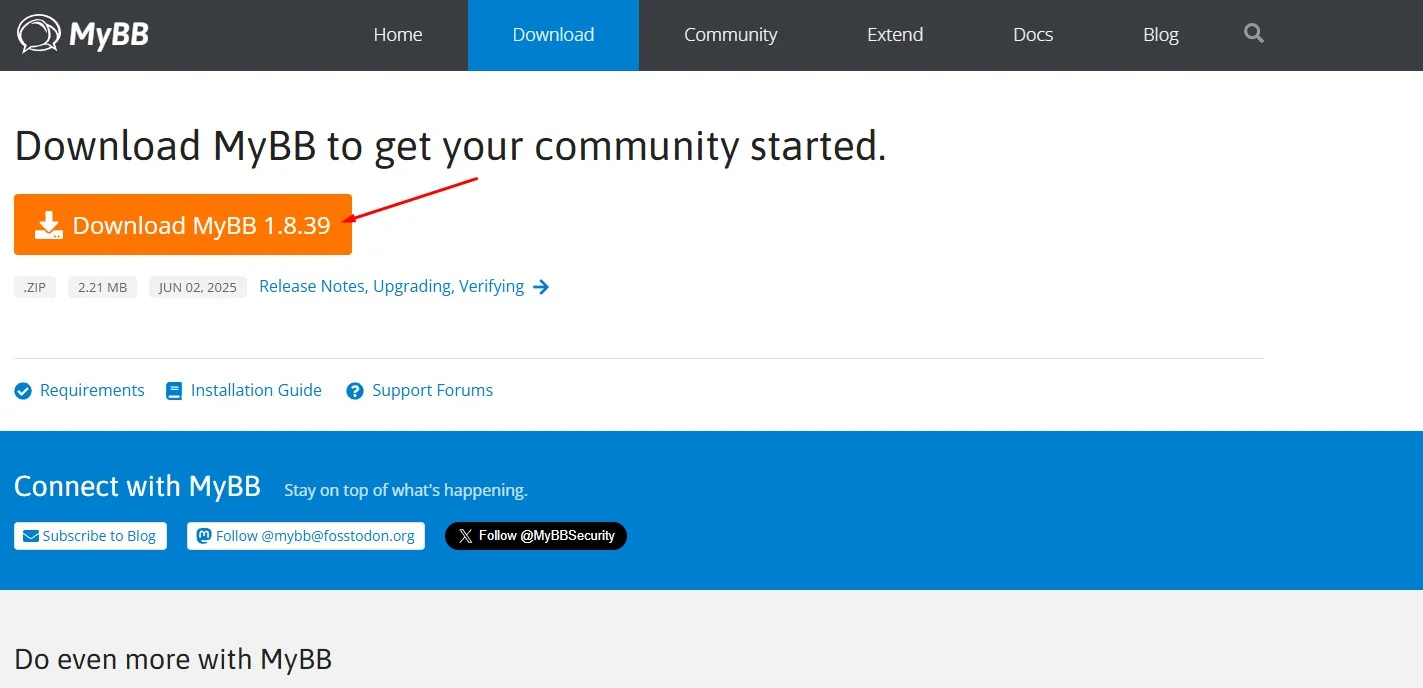Open Release Notes, Upgrading, Verifying link
Image resolution: width=1423 pixels, height=688 pixels.
pyautogui.click(x=391, y=286)
